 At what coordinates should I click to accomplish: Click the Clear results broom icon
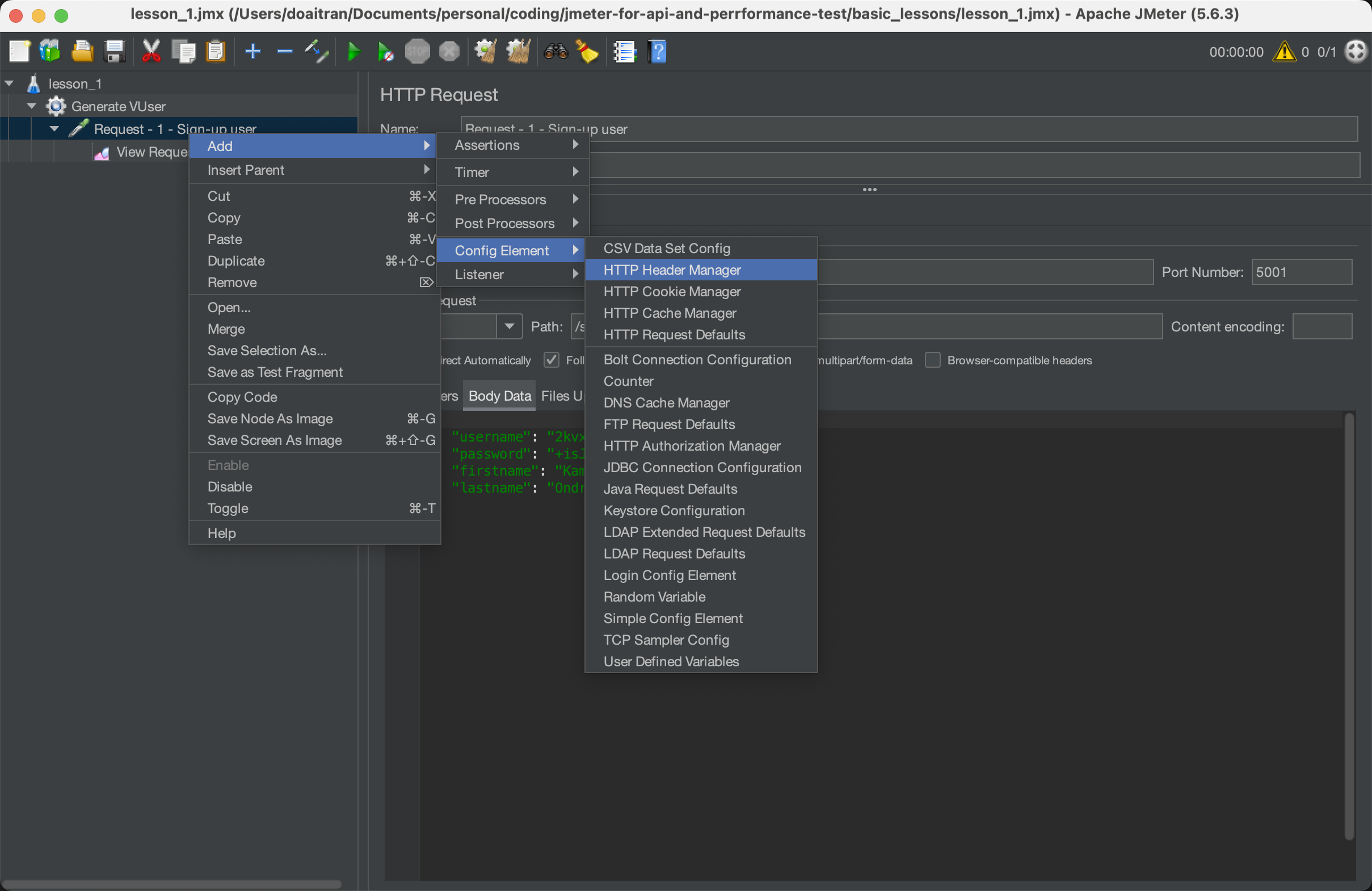coord(486,51)
